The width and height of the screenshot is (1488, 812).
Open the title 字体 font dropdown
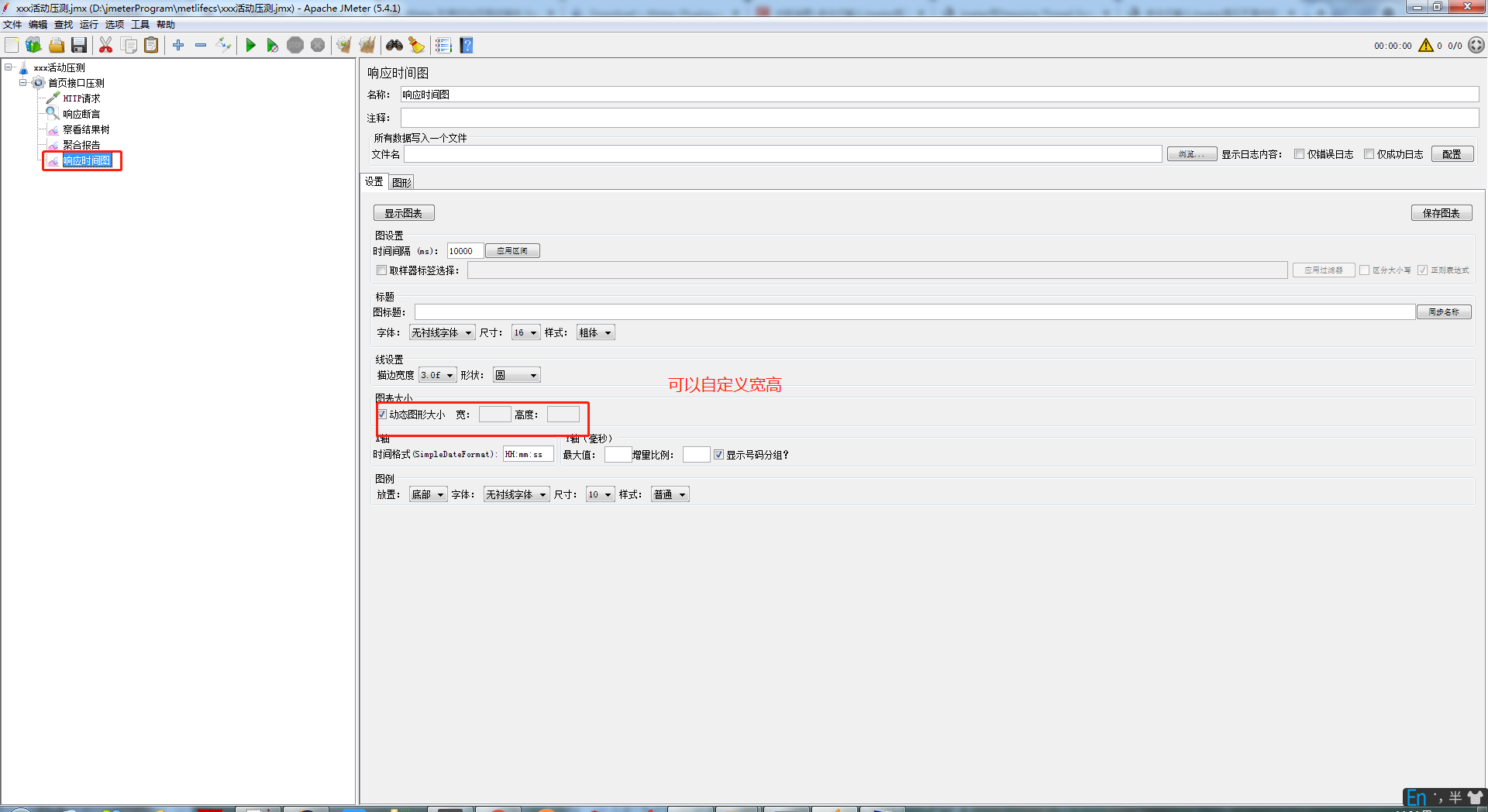click(x=442, y=332)
